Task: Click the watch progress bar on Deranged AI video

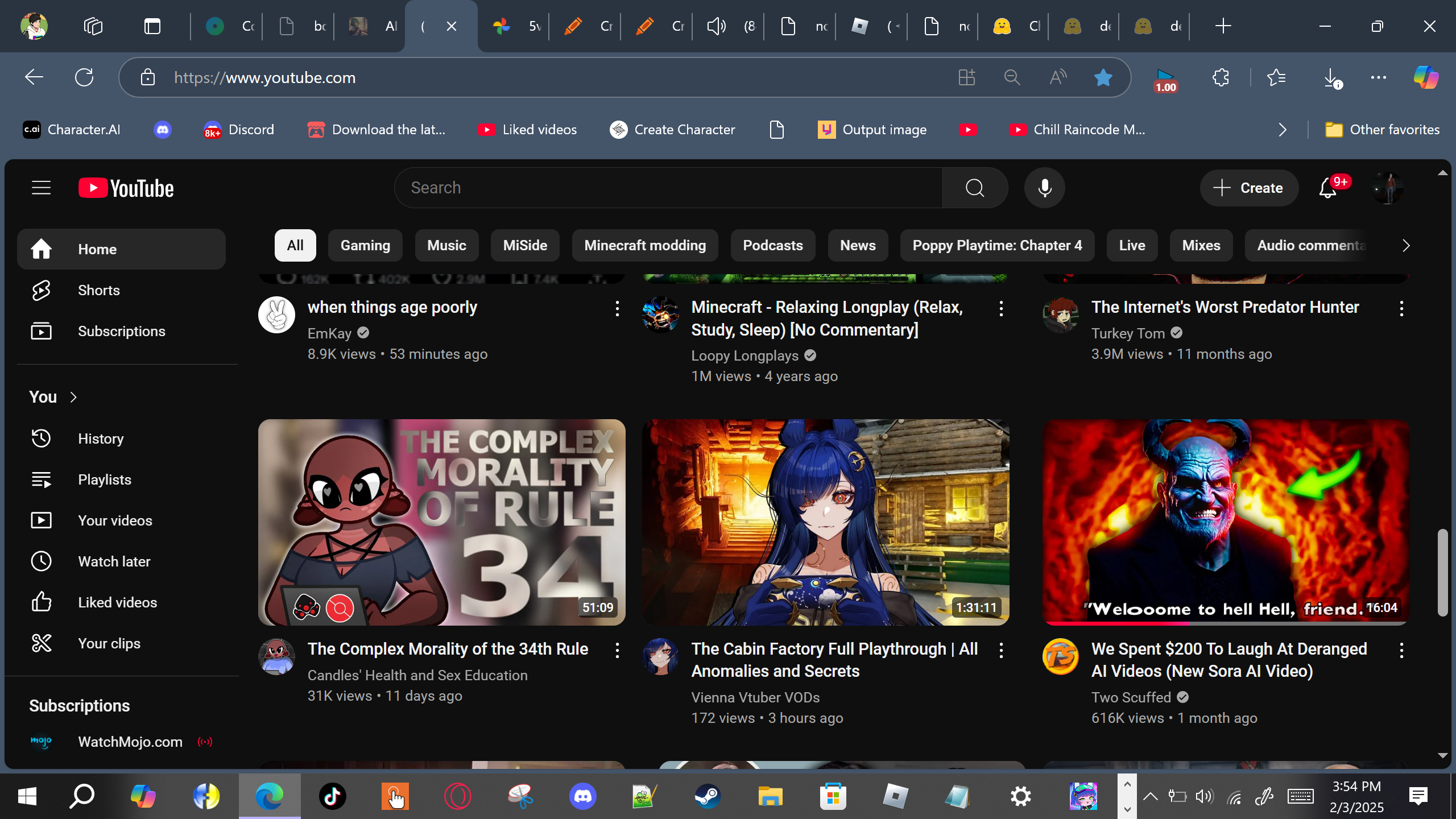Action: pyautogui.click(x=1226, y=623)
